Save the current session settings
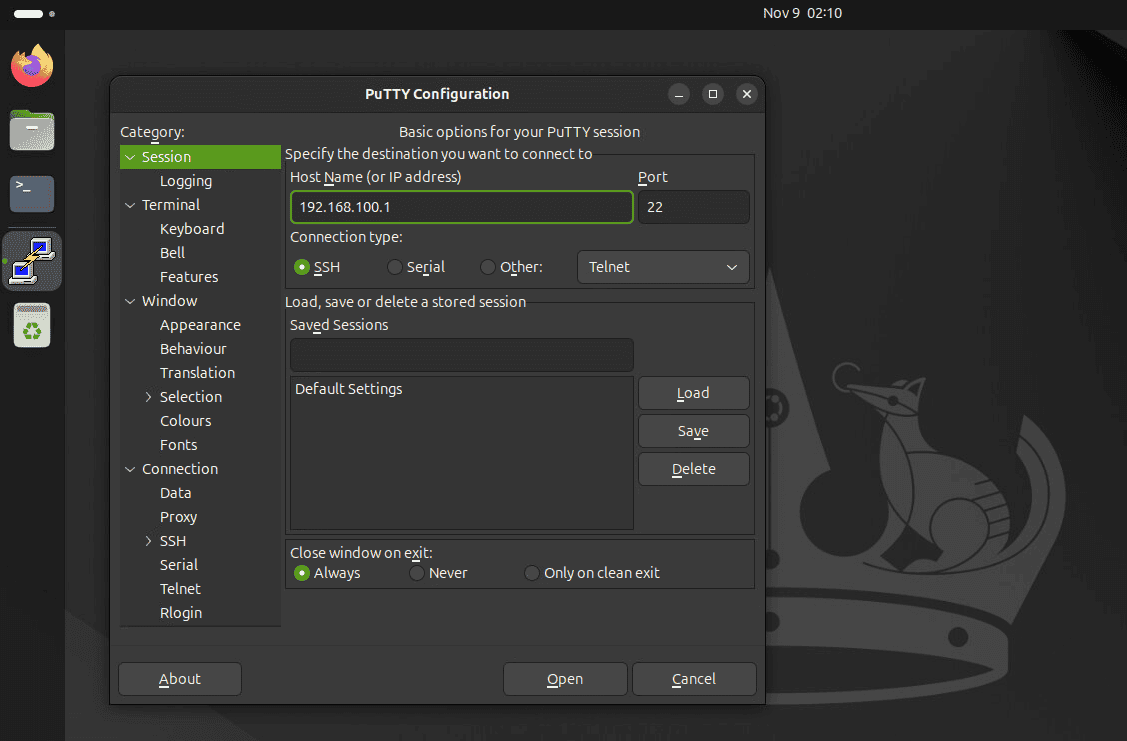This screenshot has width=1127, height=741. 693,431
